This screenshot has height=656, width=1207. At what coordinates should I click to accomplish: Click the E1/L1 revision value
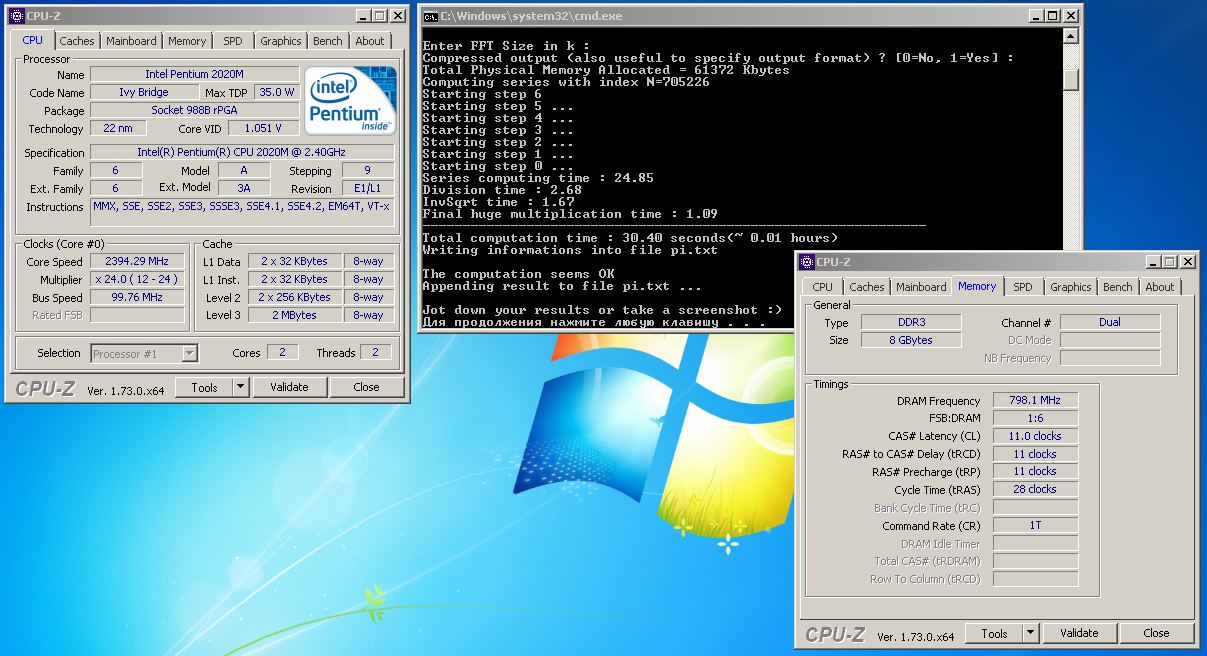(368, 188)
